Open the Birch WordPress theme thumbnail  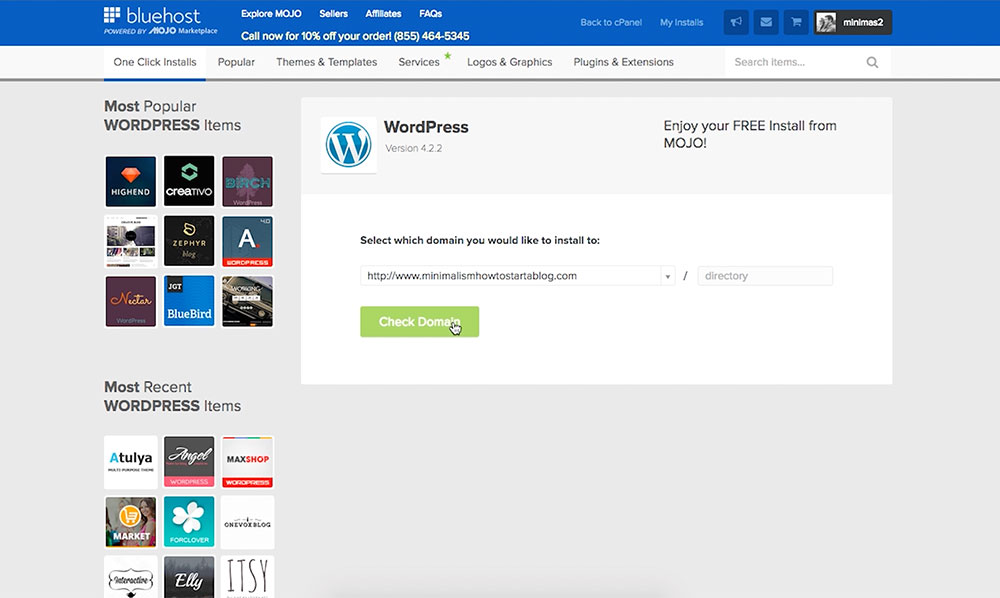247,182
